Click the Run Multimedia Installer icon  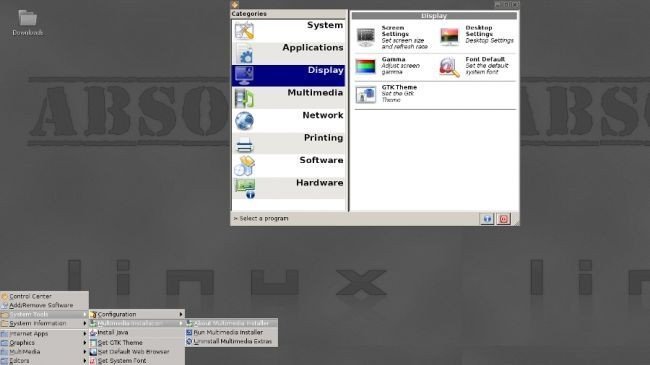click(x=189, y=333)
